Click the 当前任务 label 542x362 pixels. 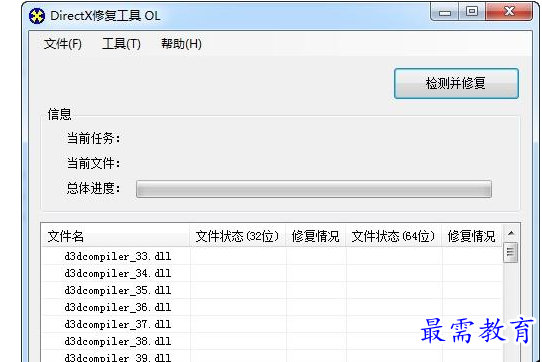pyautogui.click(x=94, y=138)
